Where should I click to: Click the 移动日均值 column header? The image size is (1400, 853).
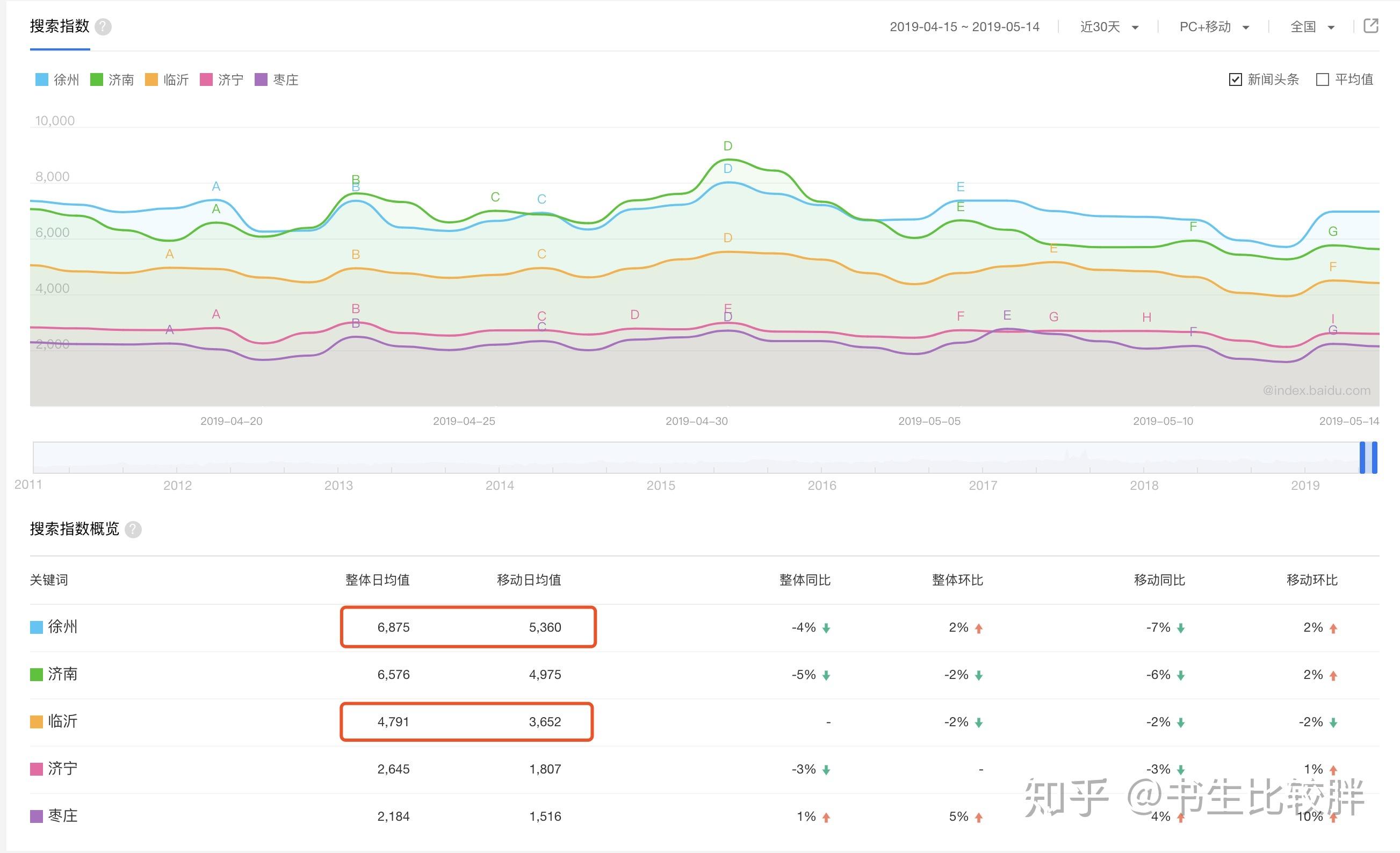[x=529, y=580]
